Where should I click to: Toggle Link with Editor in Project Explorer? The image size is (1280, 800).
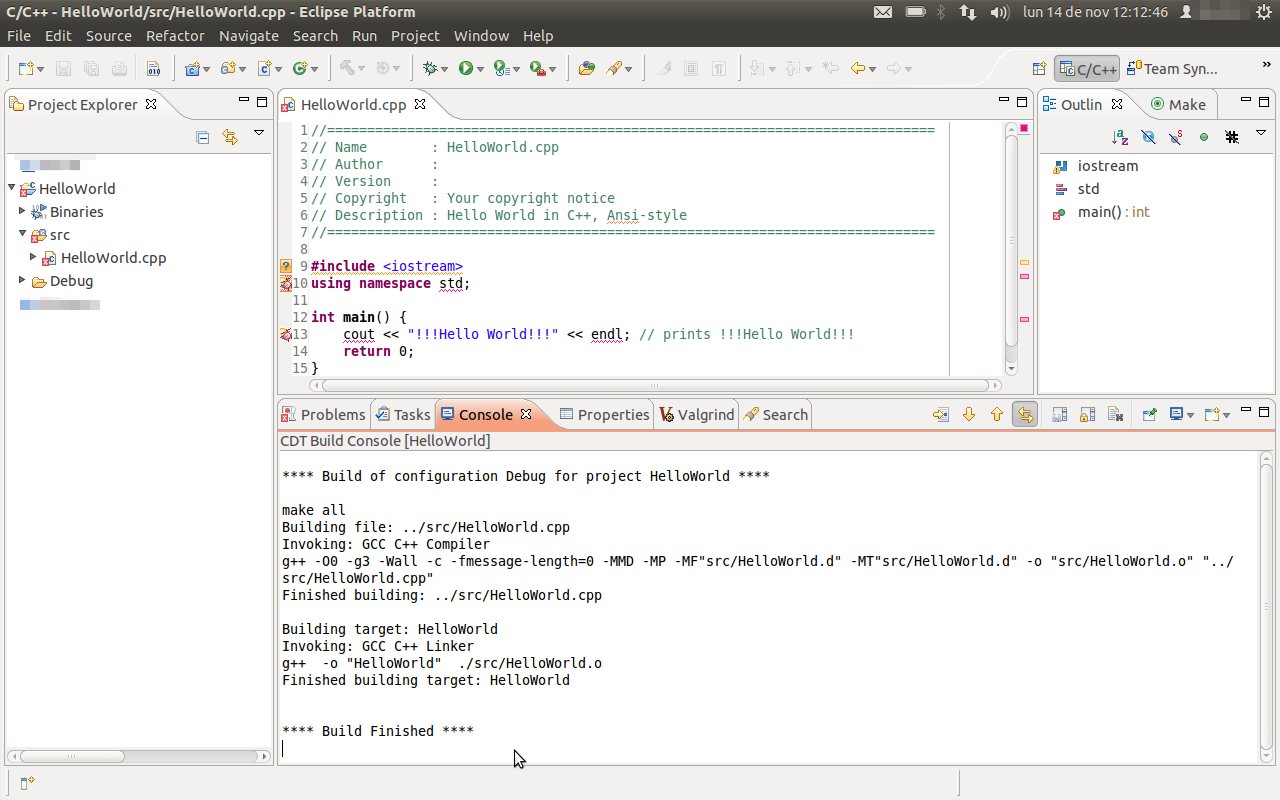230,137
